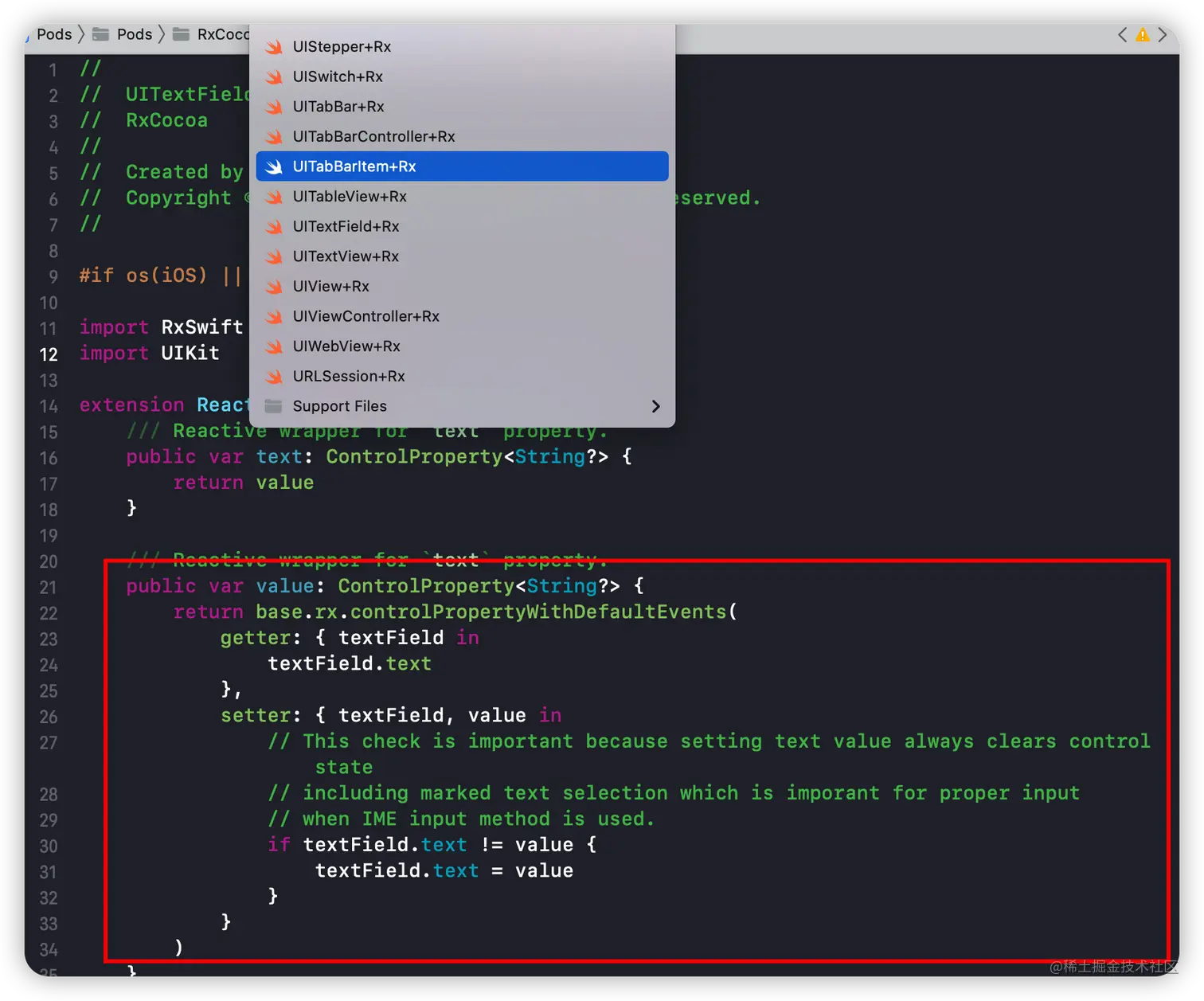Image resolution: width=1204 pixels, height=1001 pixels.
Task: Click "RxSwift" in the import statement
Action: (202, 327)
